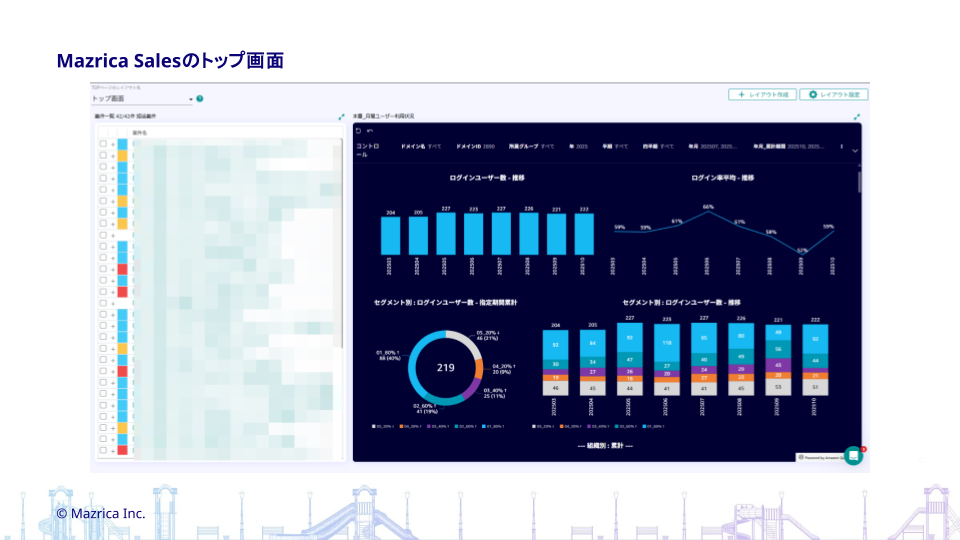The image size is (960, 540).
Task: Open the 年 2025 filter control
Action: pyautogui.click(x=578, y=146)
